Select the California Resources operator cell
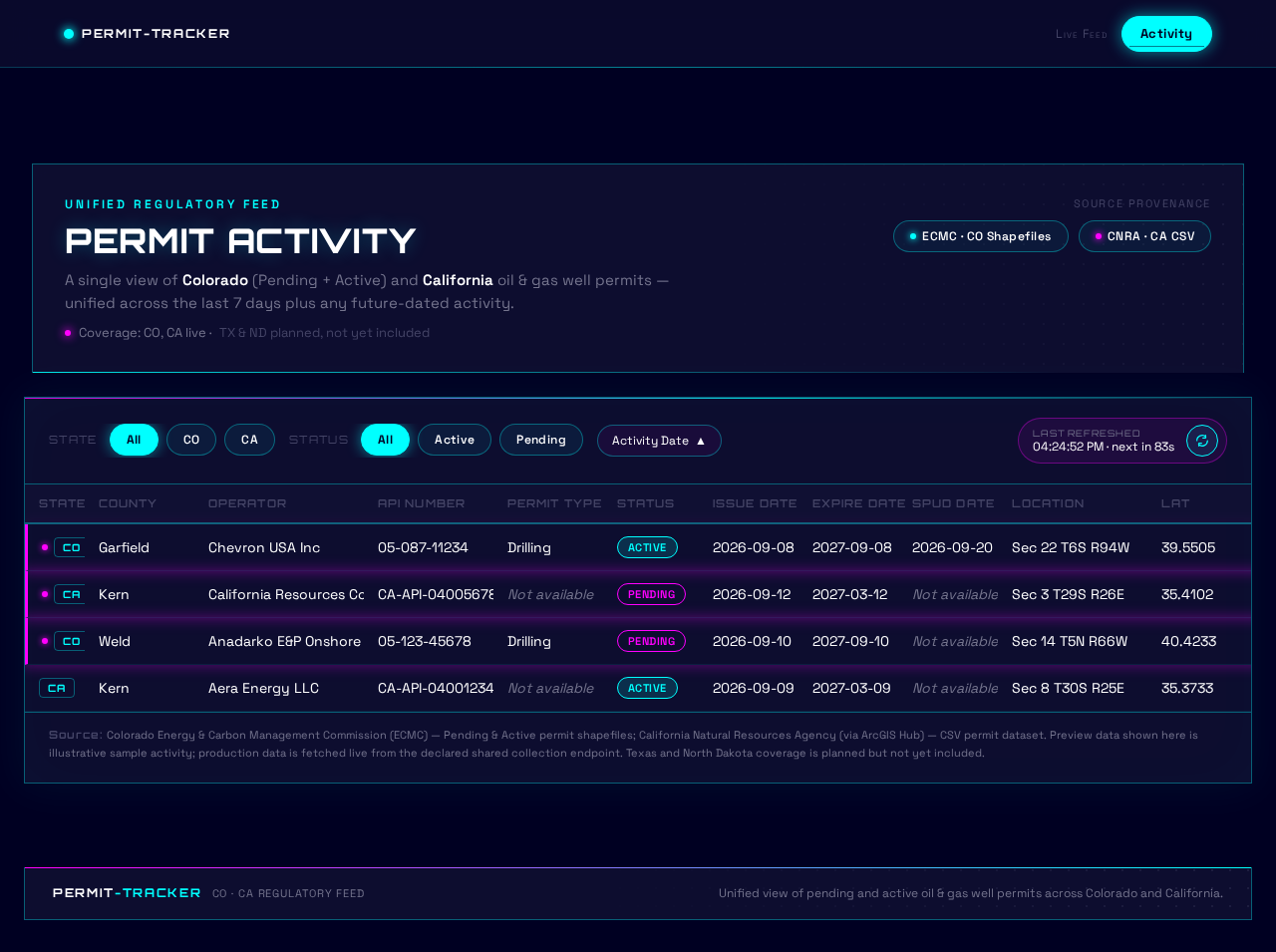 pyautogui.click(x=286, y=594)
